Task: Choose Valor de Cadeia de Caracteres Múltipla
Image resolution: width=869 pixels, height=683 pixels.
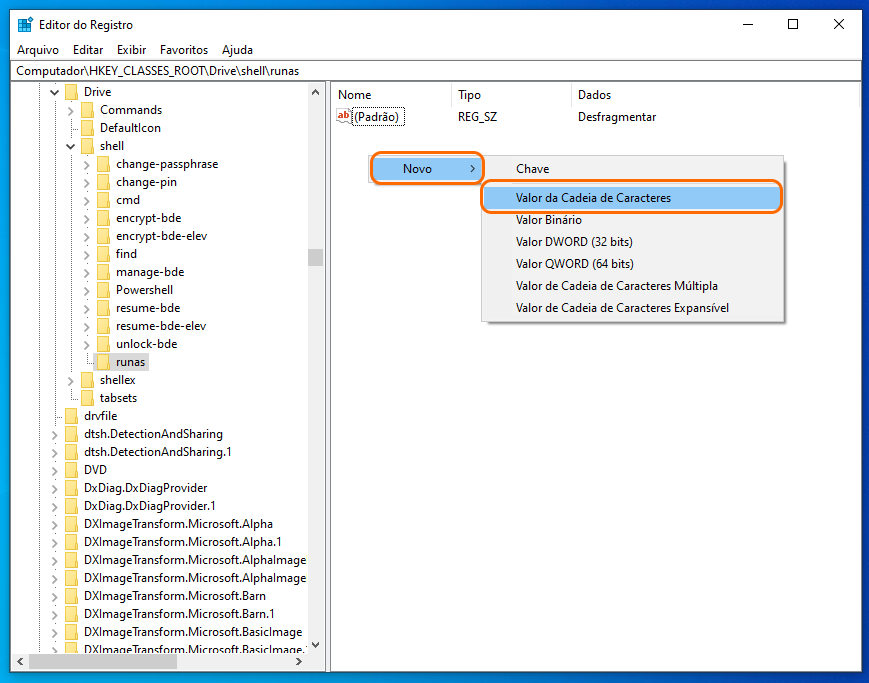Action: (x=632, y=286)
